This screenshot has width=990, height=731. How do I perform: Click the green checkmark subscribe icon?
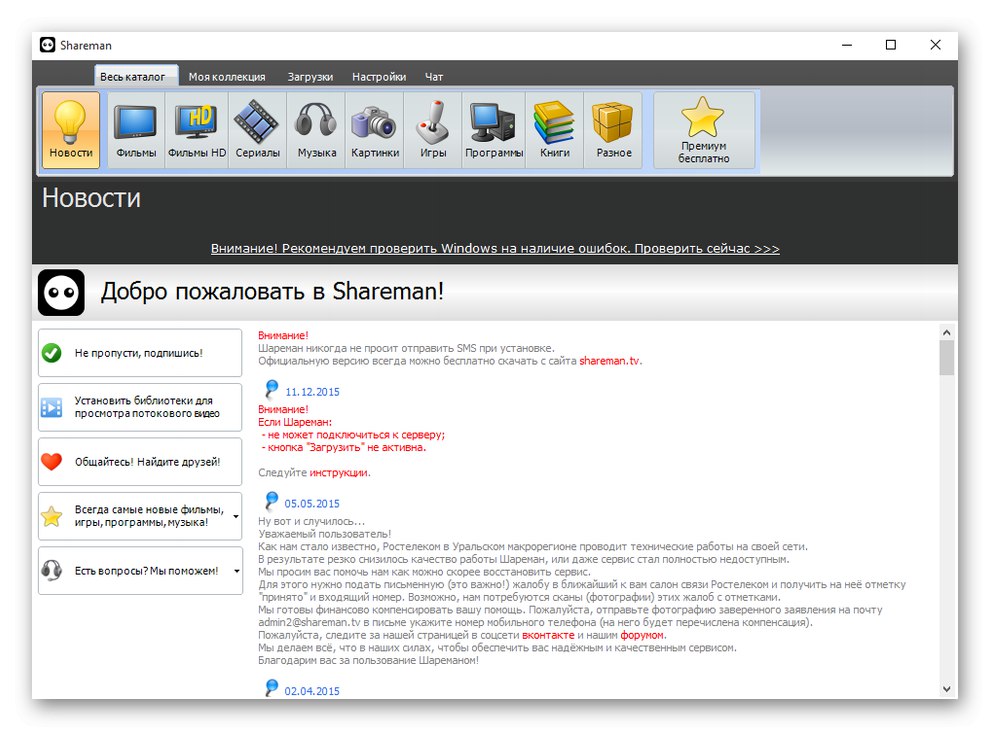point(52,353)
